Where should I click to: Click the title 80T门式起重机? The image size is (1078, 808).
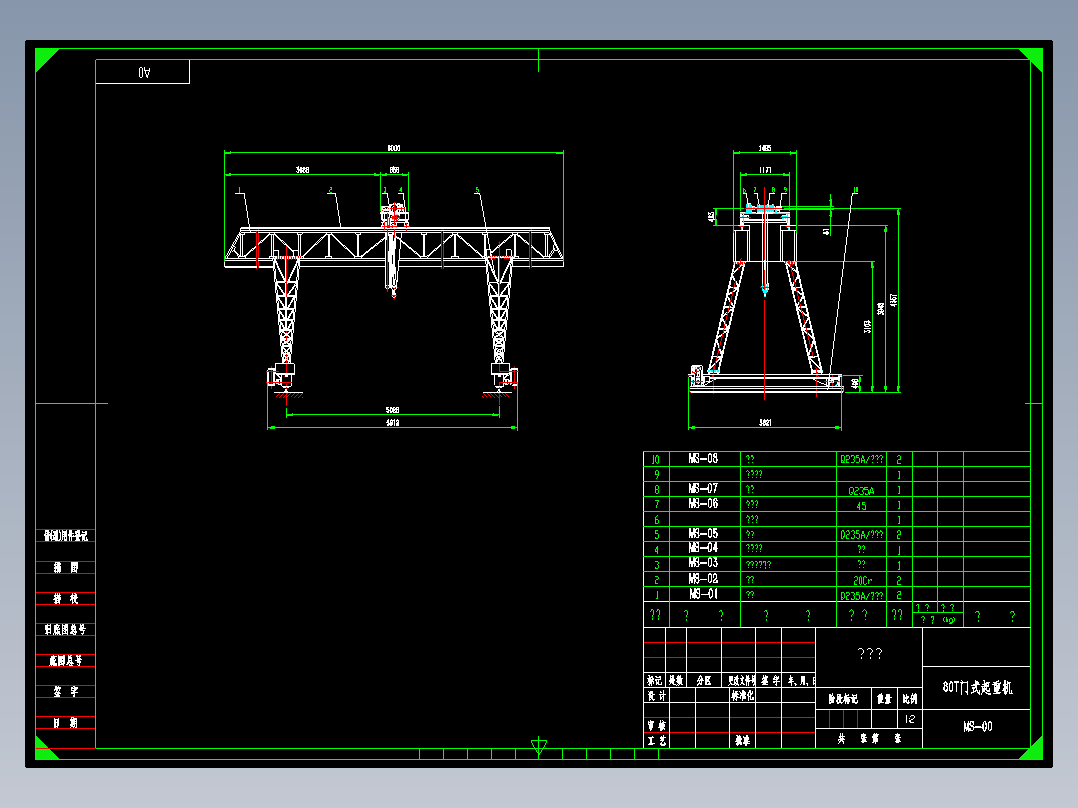click(977, 687)
